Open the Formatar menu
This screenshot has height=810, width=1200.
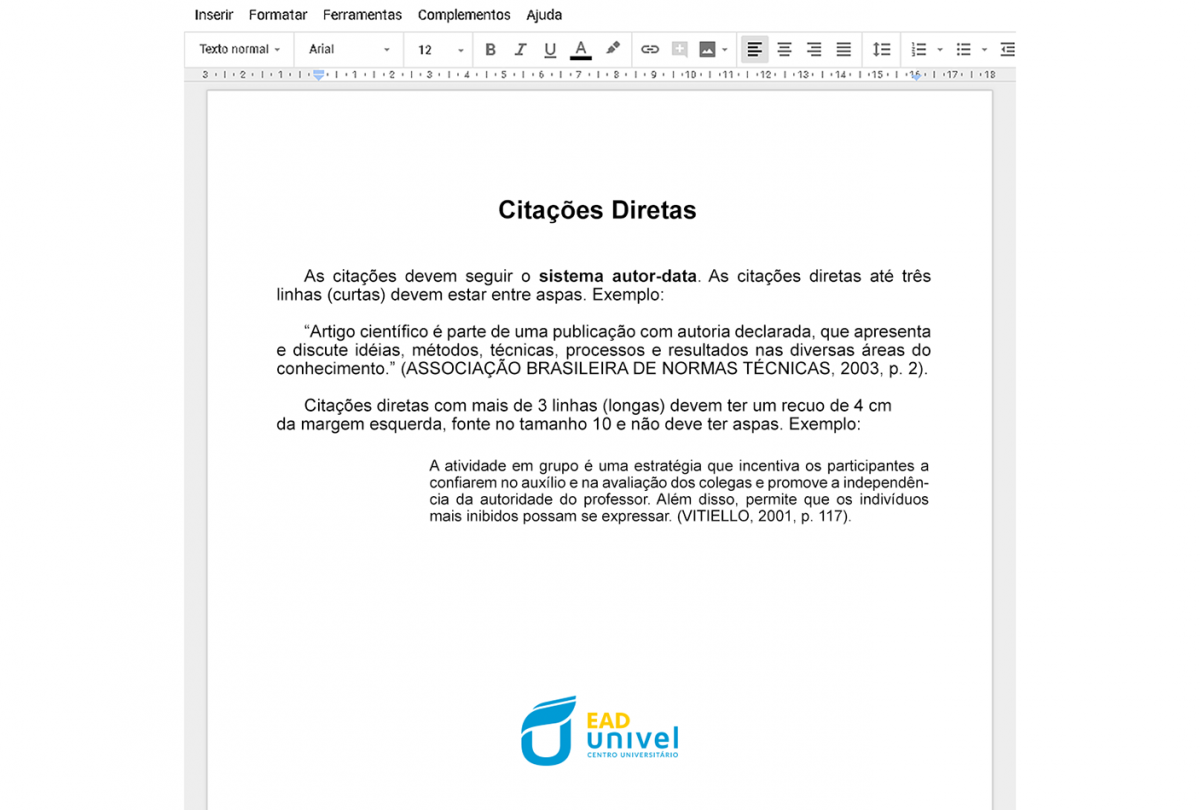click(x=278, y=15)
